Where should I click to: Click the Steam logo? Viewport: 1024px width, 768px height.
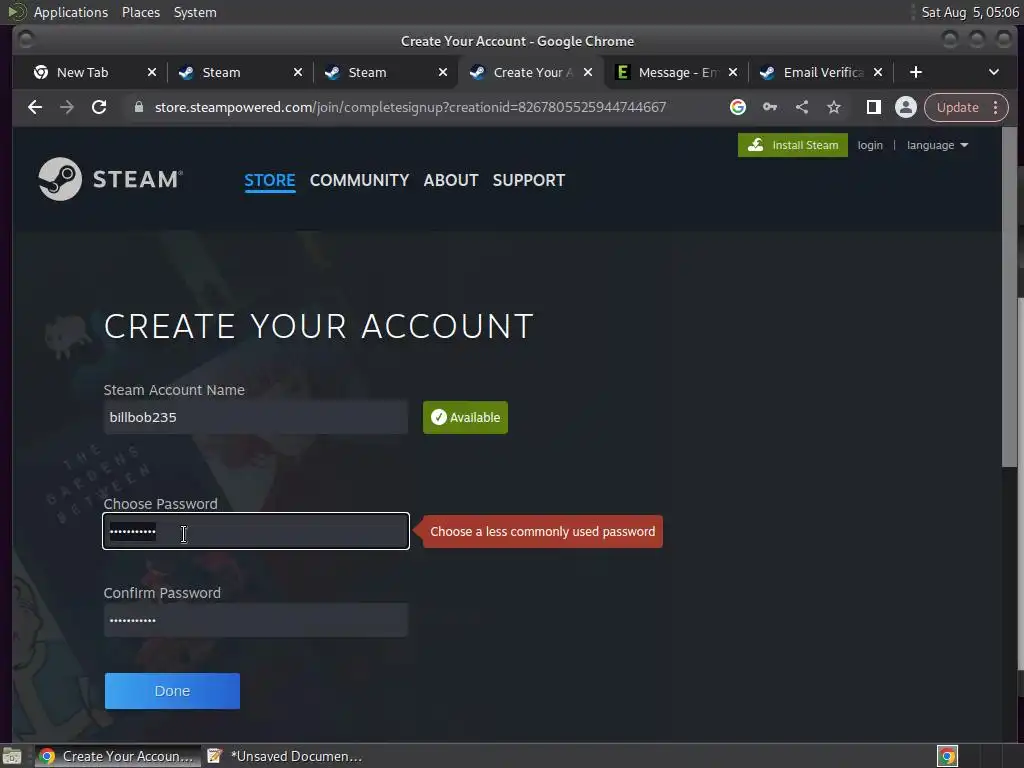[110, 179]
